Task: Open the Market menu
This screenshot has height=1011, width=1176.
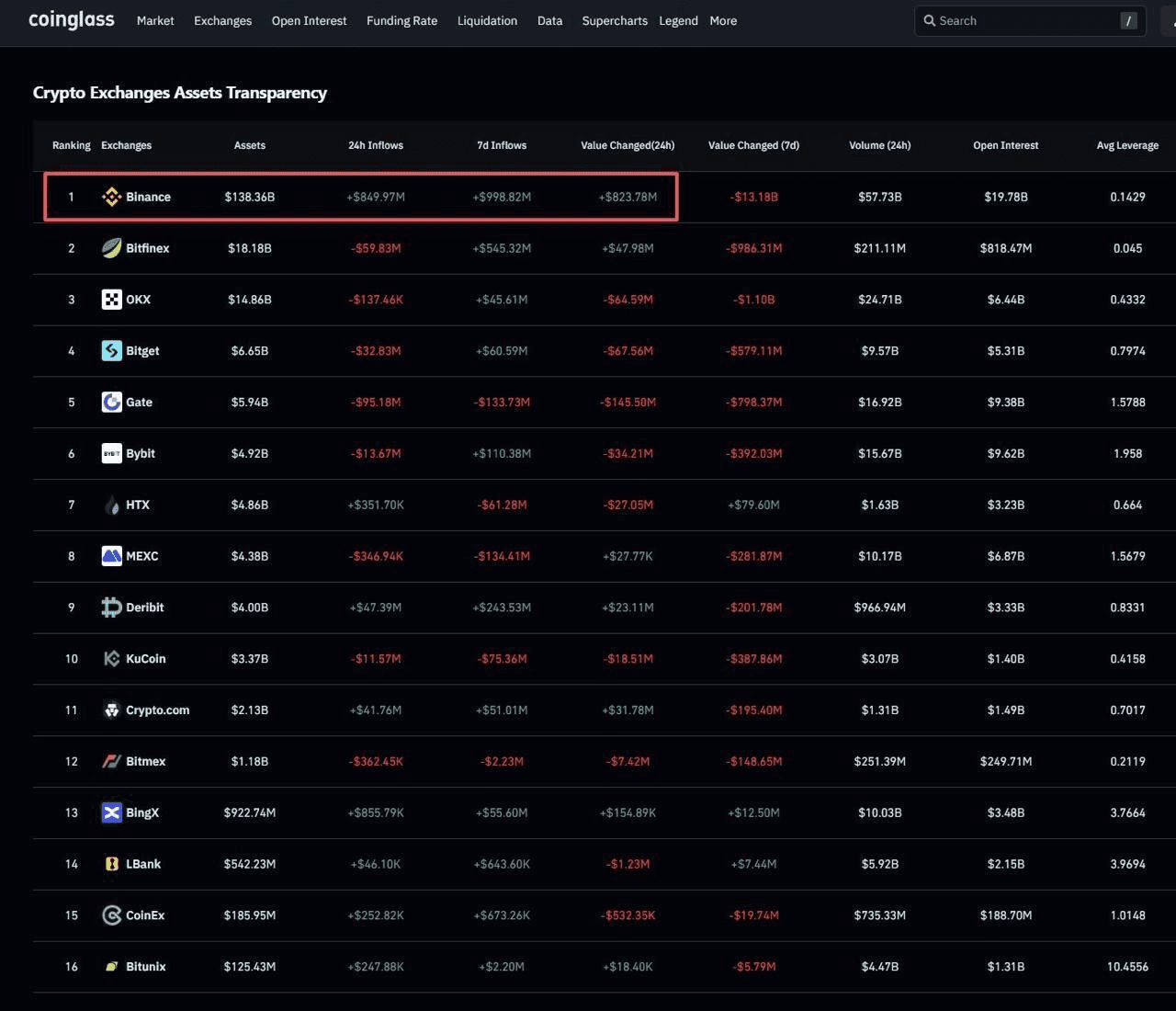Action: point(155,20)
